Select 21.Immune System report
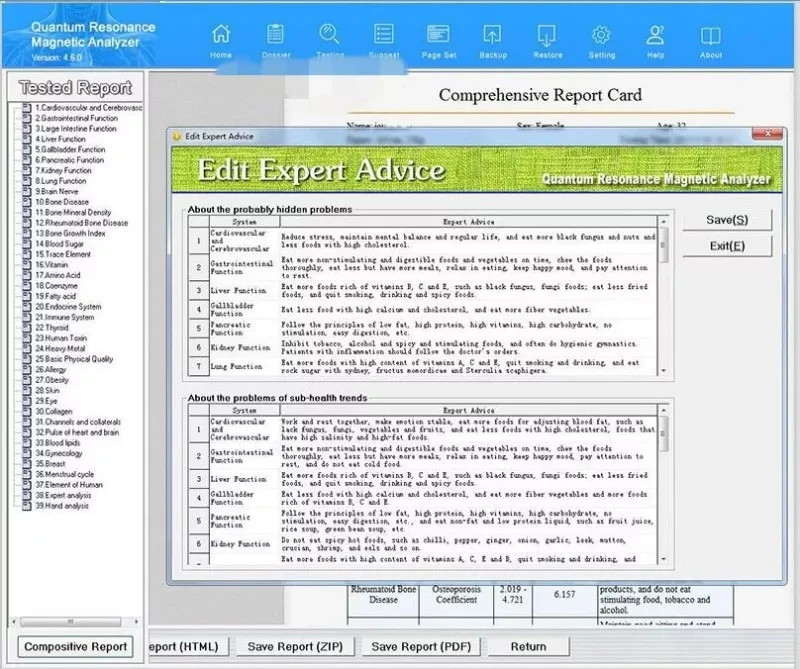Screen dimensions: 800x669 click(x=65, y=317)
